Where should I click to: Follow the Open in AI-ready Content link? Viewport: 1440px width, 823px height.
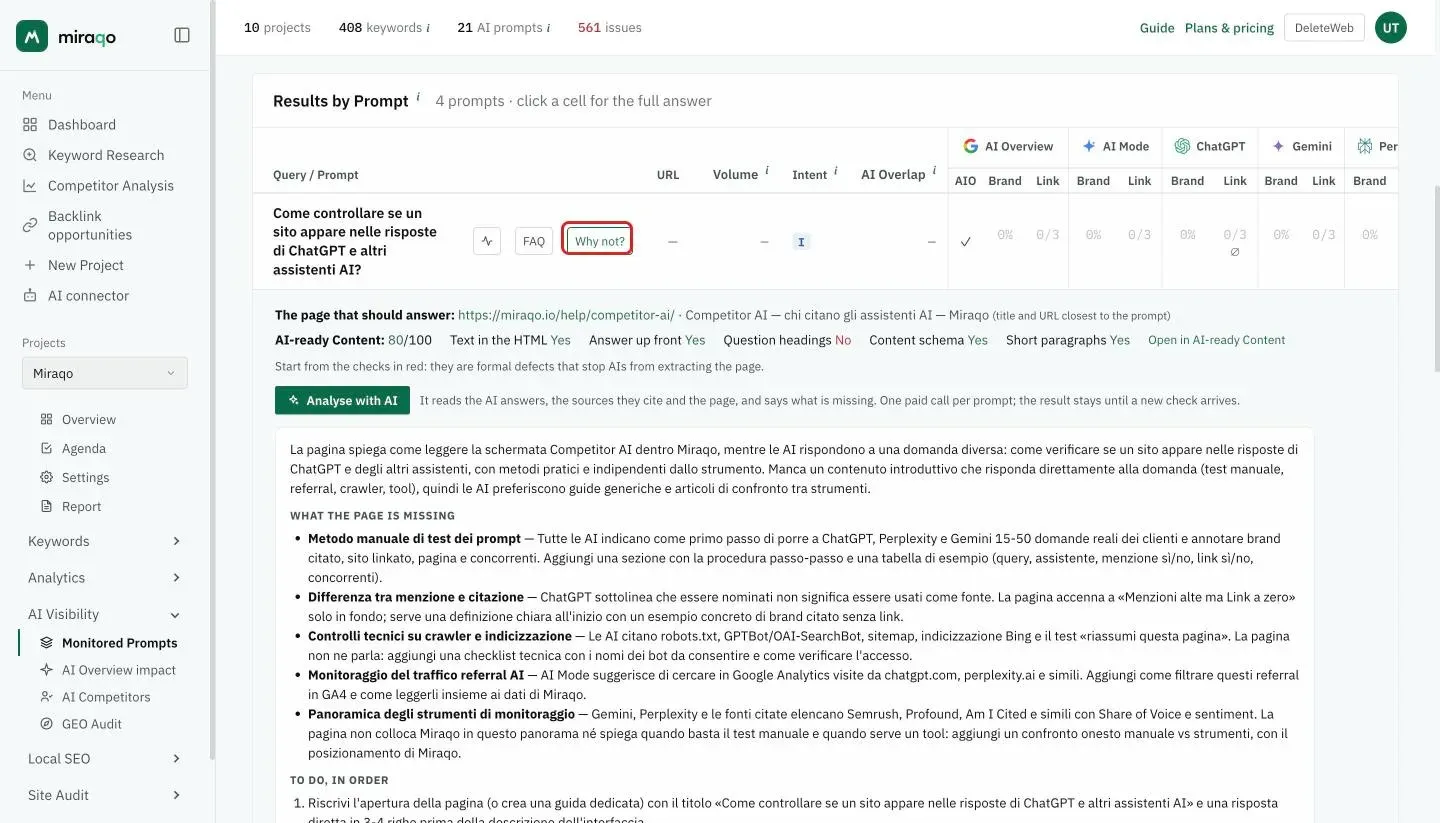coord(1216,340)
